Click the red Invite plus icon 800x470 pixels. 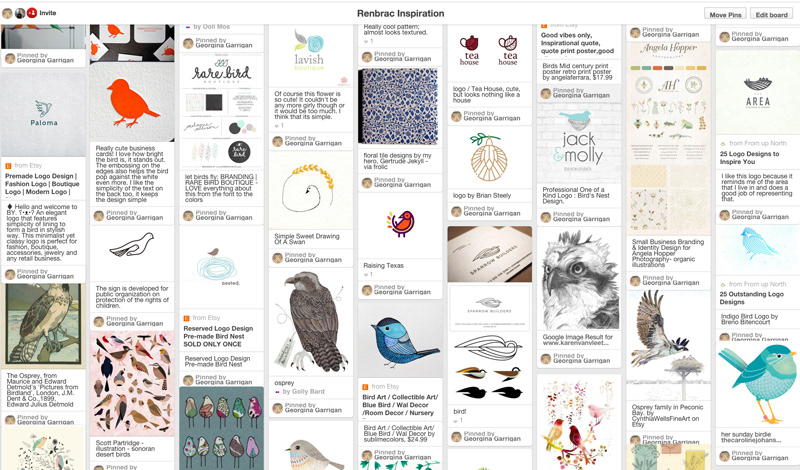click(x=32, y=13)
